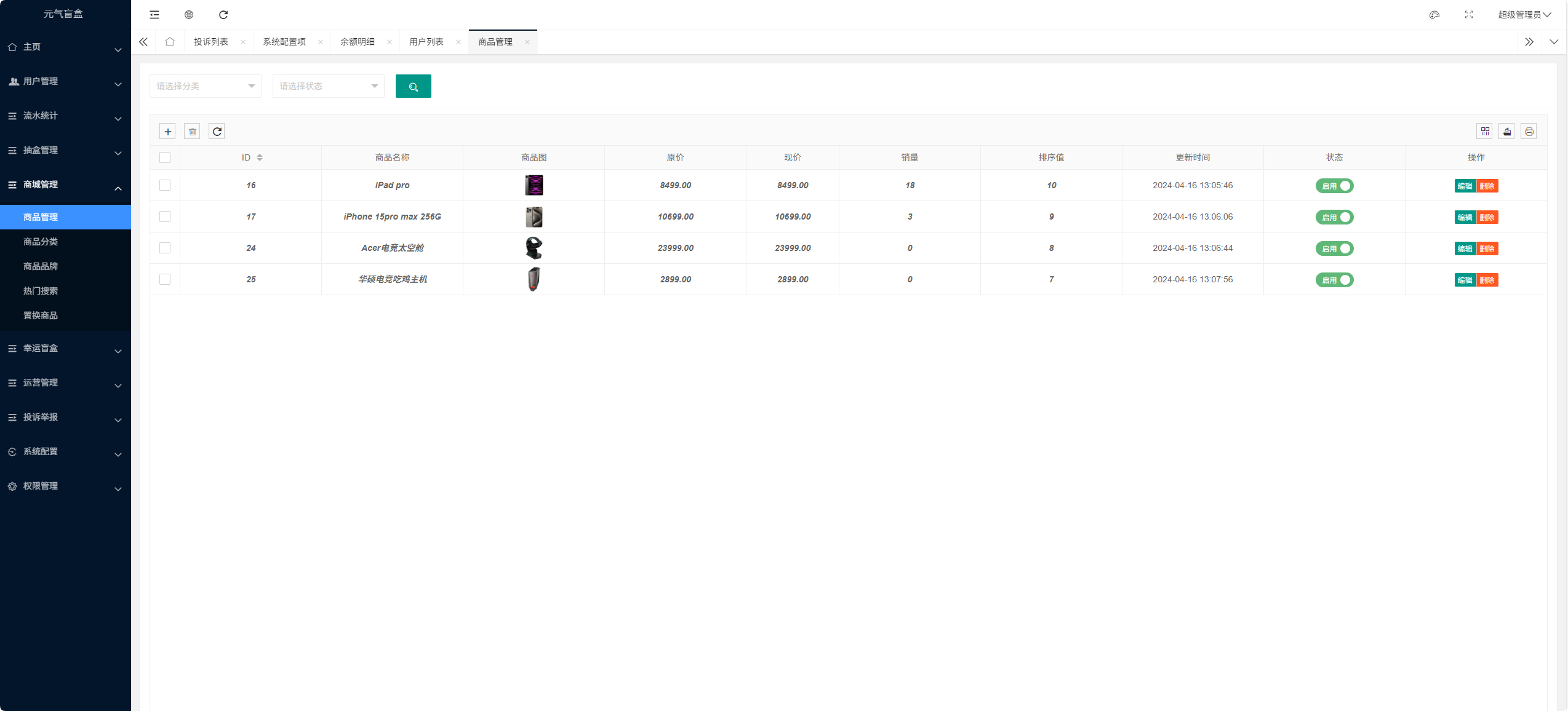Image resolution: width=1568 pixels, height=711 pixels.
Task: Open the category select dropdown
Action: [x=205, y=86]
